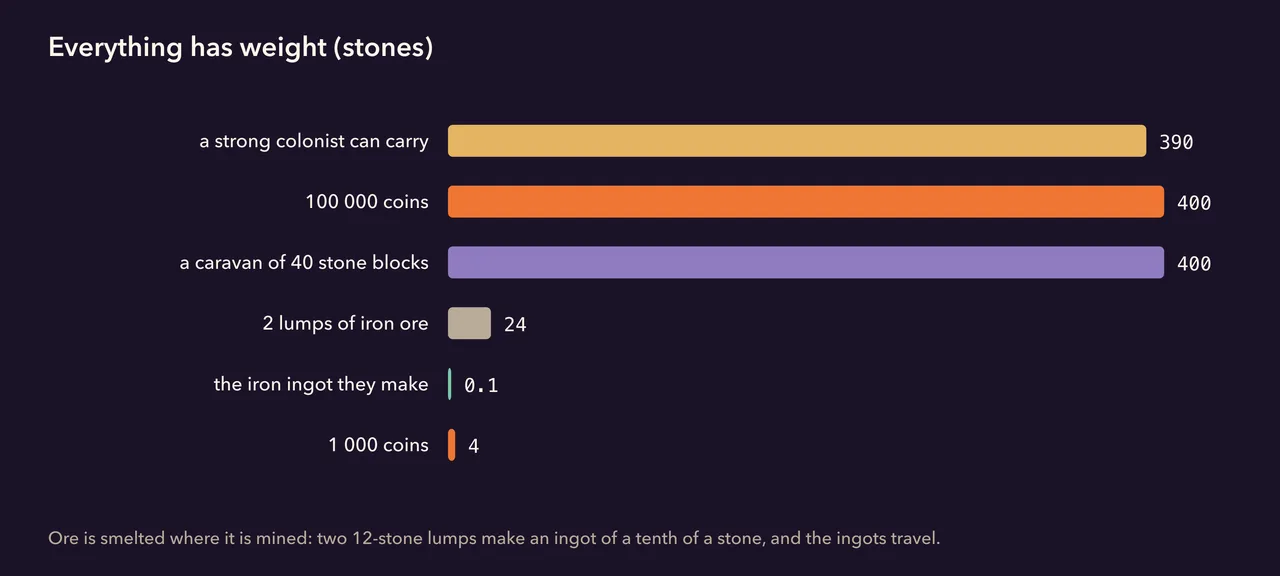
Task: Click the 24 value label
Action: pyautogui.click(x=515, y=324)
